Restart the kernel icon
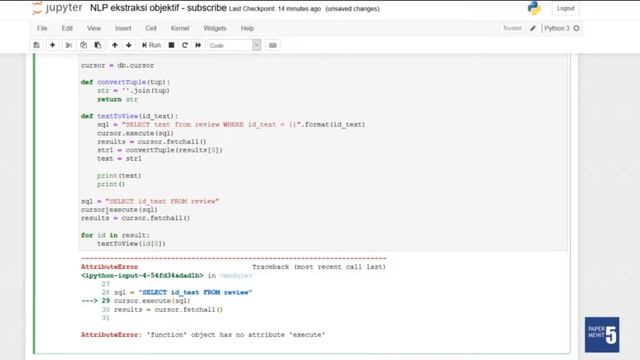The height and width of the screenshot is (360, 640). coord(184,45)
